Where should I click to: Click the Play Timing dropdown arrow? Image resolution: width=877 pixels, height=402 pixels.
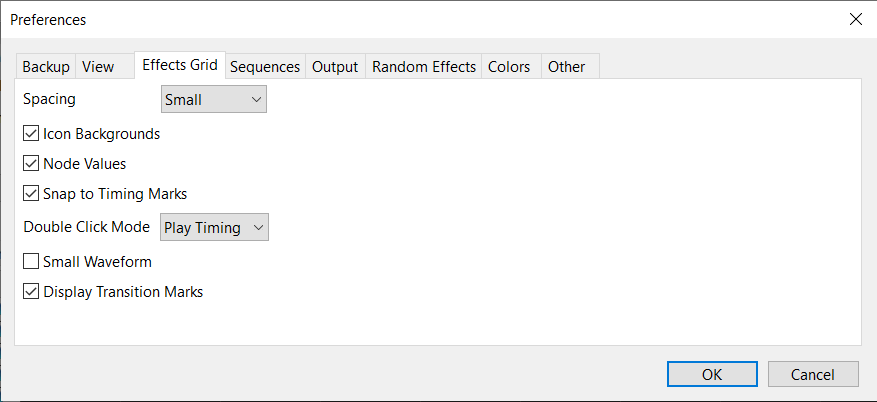(x=258, y=228)
